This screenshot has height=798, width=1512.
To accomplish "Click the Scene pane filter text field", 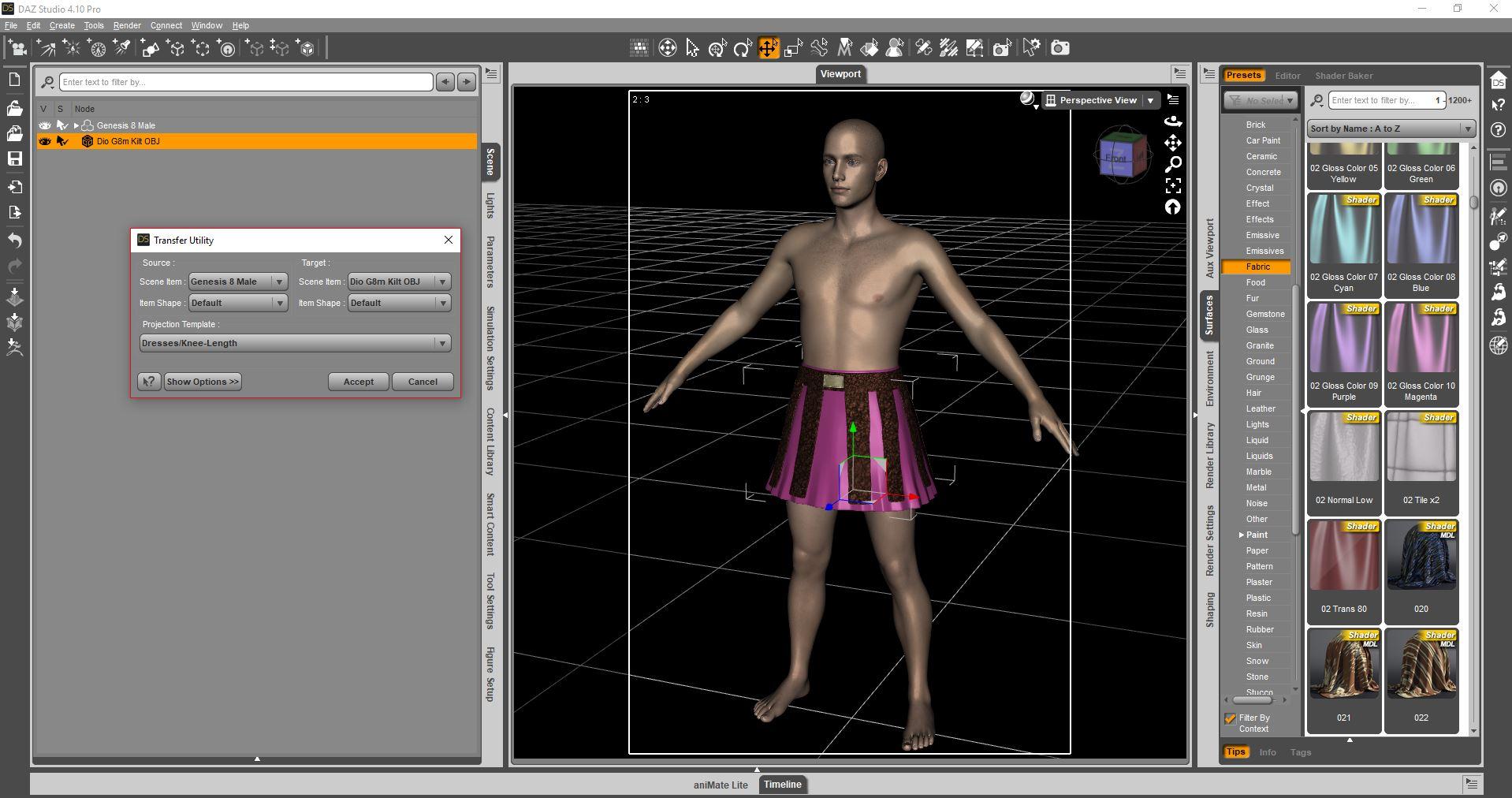I will pos(246,82).
